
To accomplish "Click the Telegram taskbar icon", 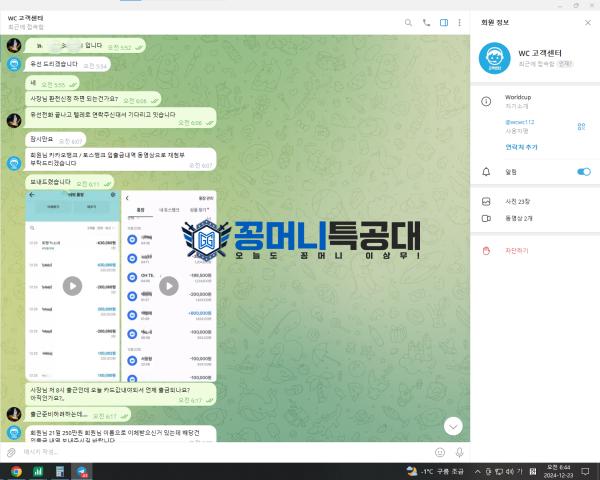I will tap(82, 472).
